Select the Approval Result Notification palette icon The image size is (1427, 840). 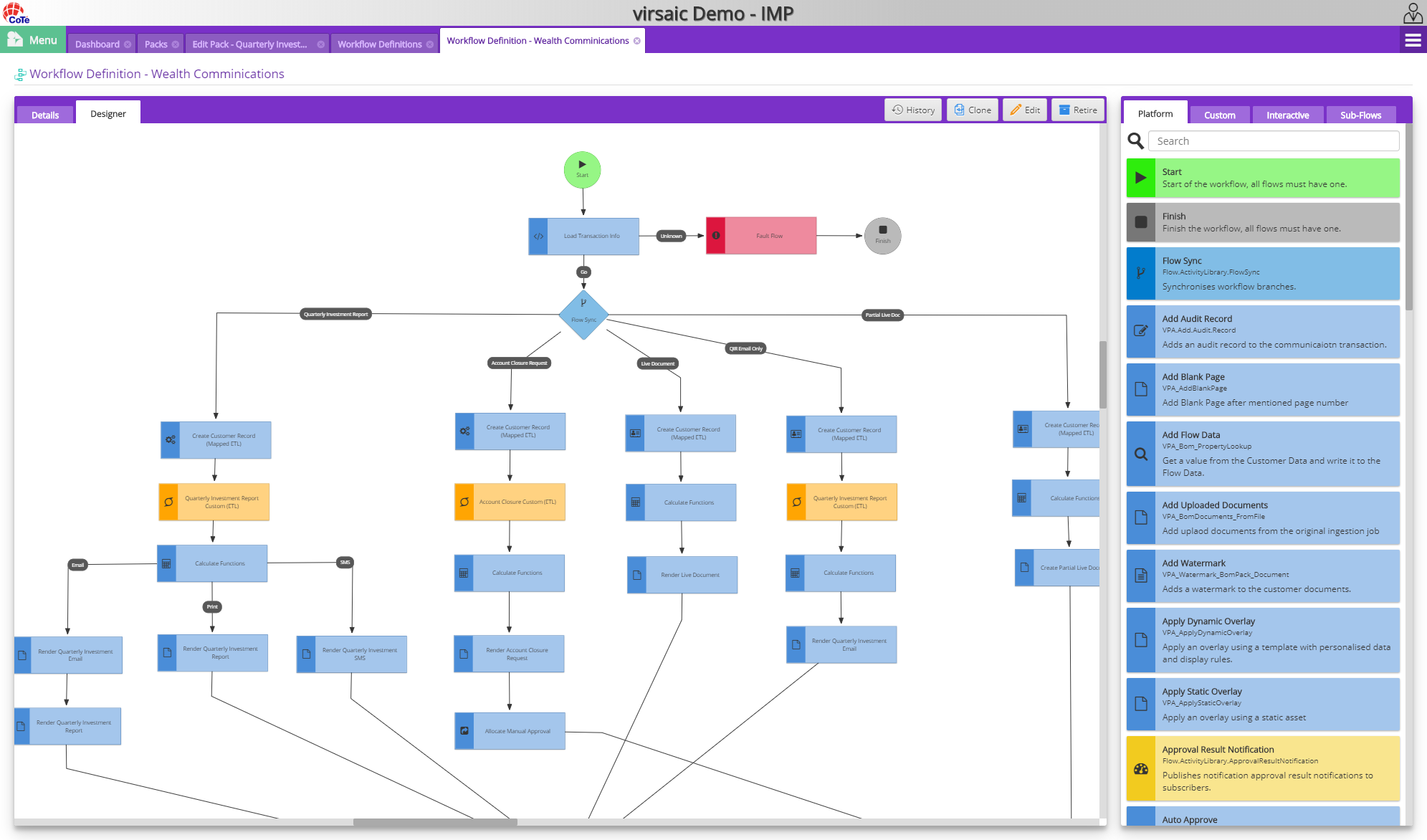[x=1141, y=768]
